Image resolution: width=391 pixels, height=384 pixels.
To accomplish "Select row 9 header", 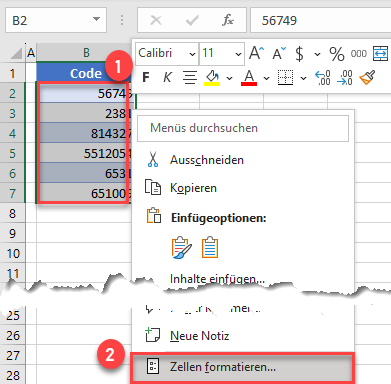I will click(13, 233).
